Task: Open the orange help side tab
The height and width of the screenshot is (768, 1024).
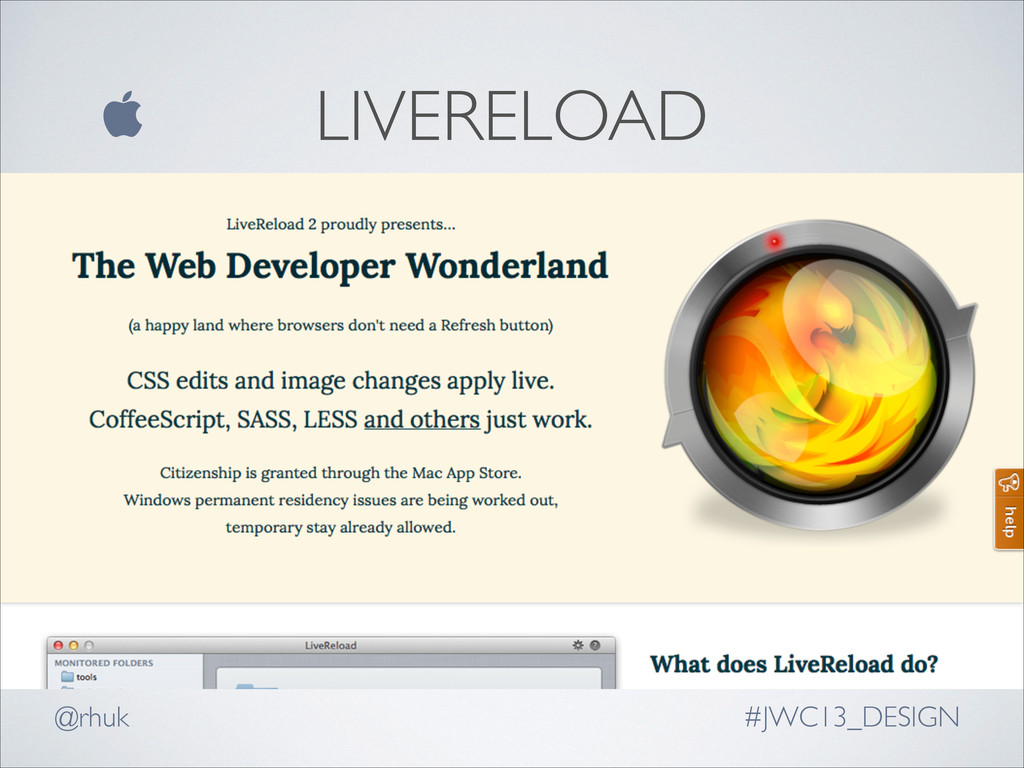Action: click(1009, 509)
